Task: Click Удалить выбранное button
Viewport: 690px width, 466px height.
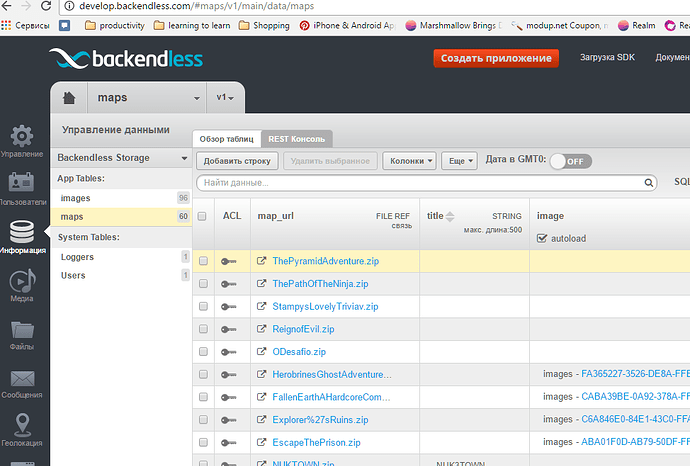Action: pyautogui.click(x=330, y=161)
